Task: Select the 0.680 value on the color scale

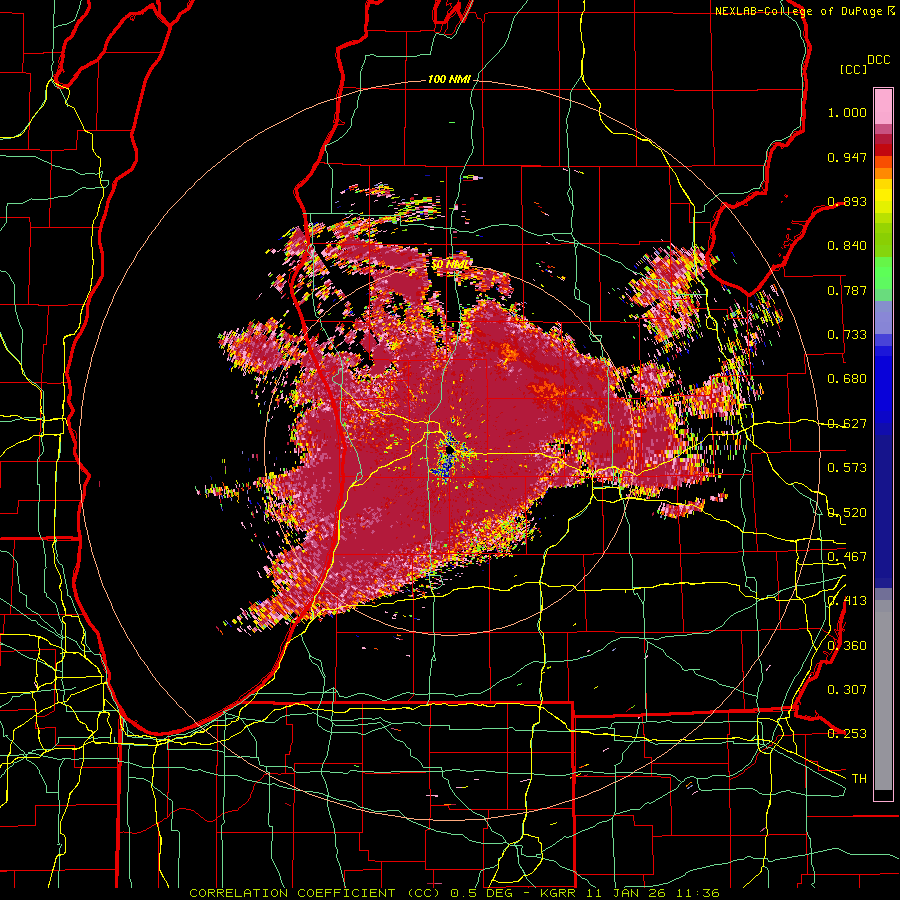Action: click(x=847, y=379)
